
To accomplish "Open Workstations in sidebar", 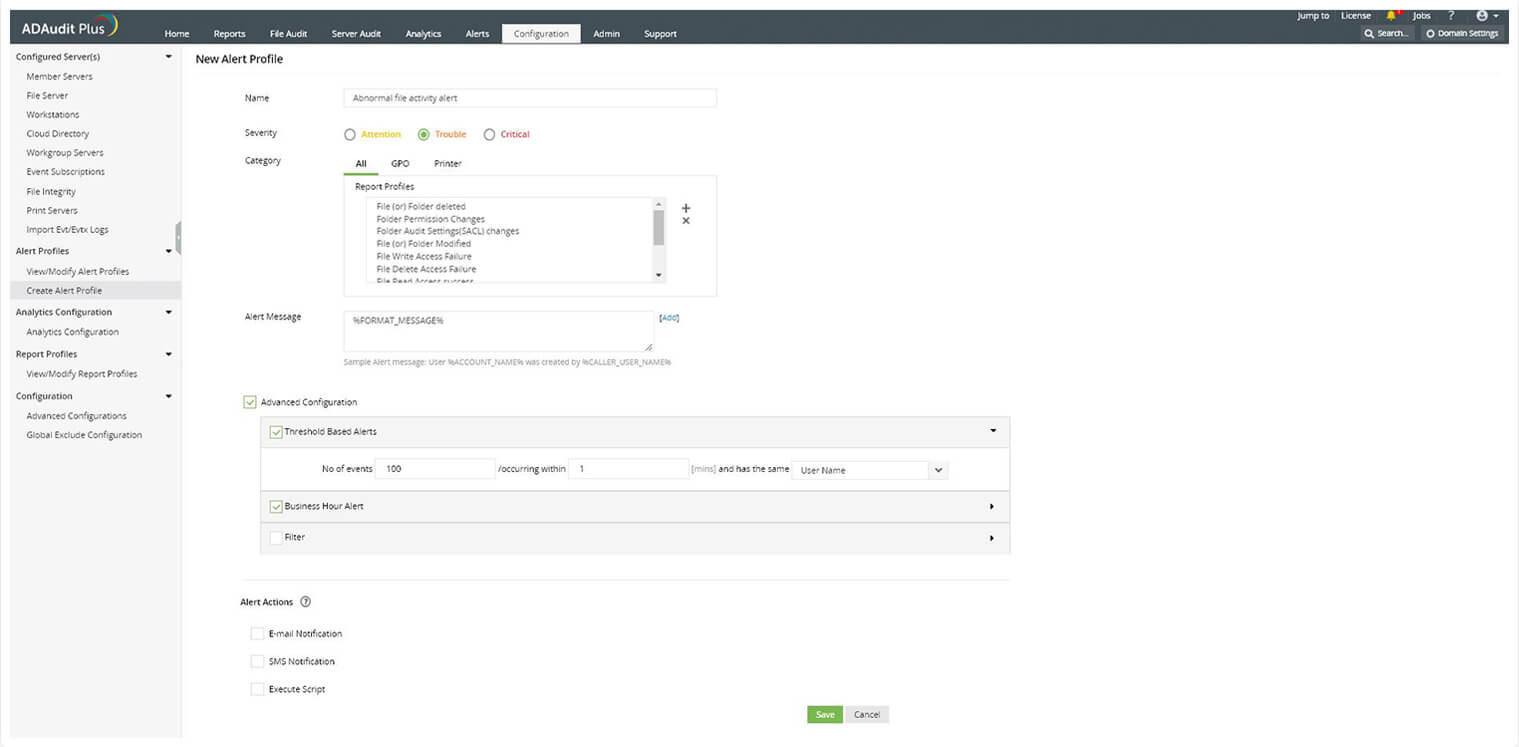I will [x=53, y=115].
